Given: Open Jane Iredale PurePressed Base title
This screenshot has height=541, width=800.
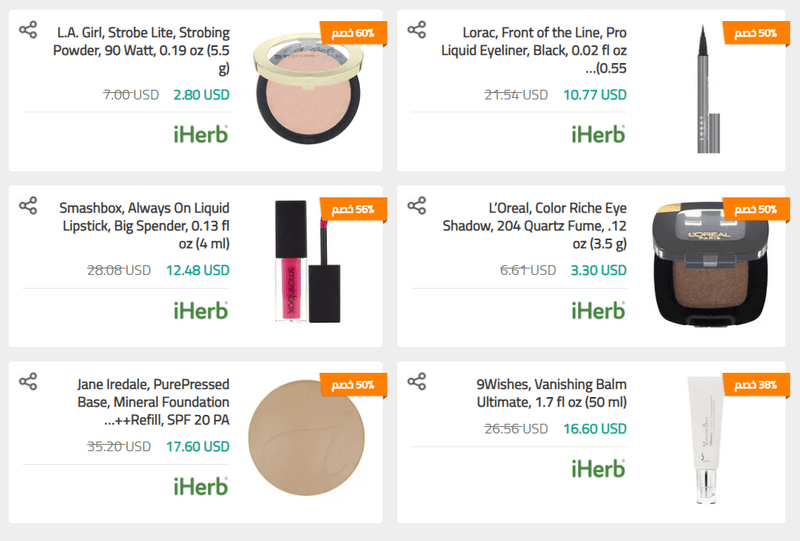Looking at the screenshot, I should 153,402.
